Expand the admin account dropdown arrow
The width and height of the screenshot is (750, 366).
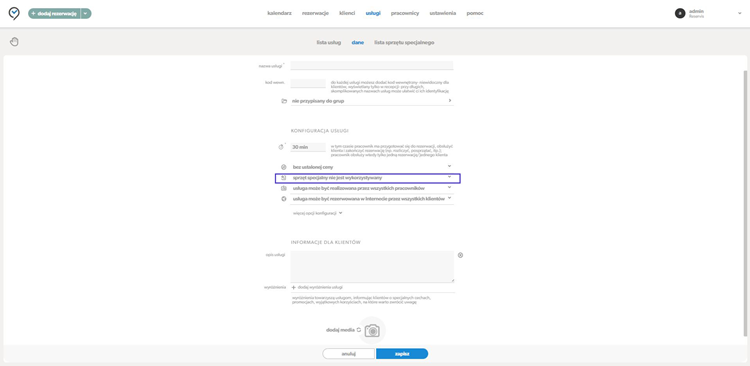(739, 13)
